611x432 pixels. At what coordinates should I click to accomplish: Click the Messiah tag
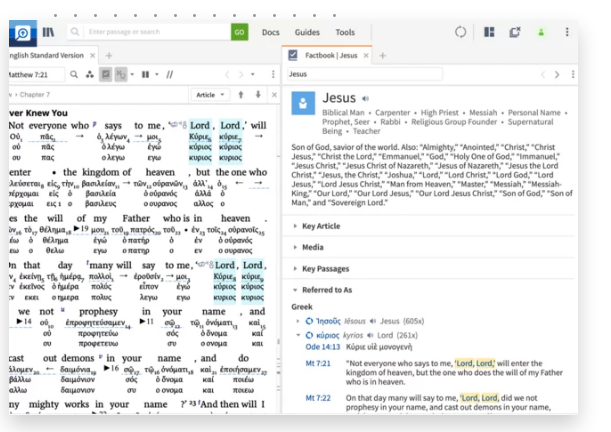(x=483, y=113)
